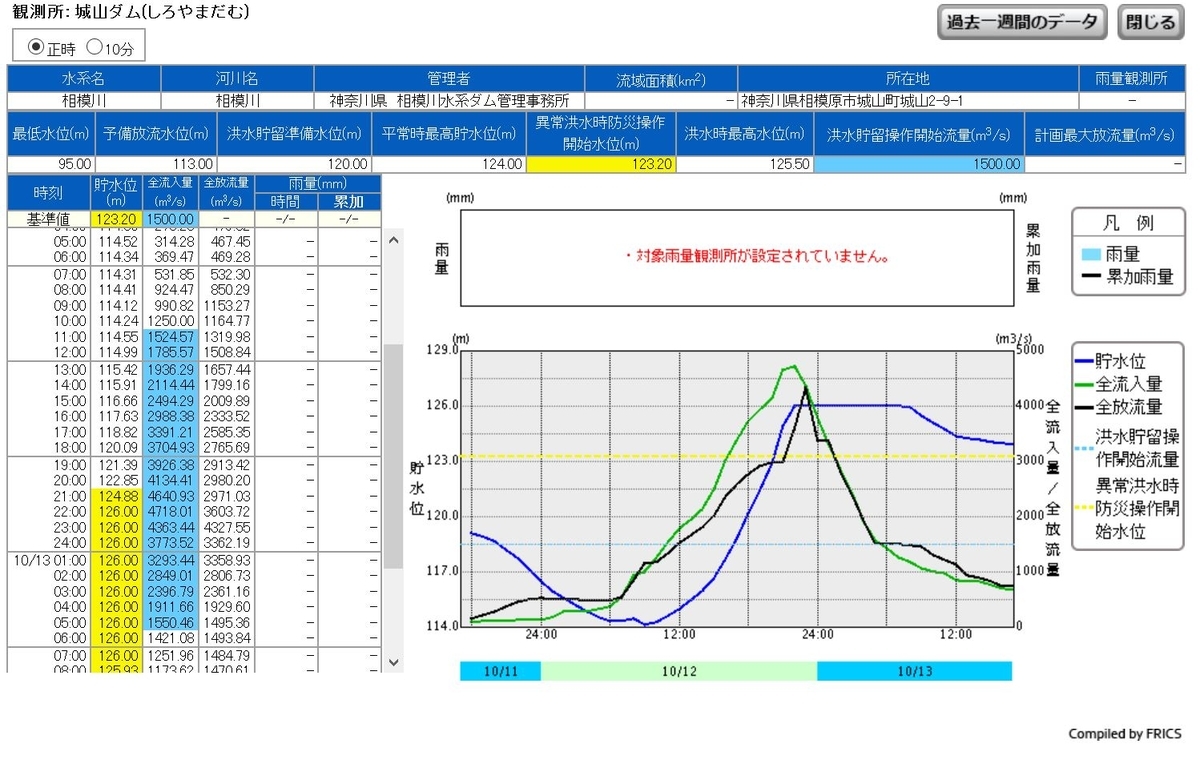Click the 3358.93 discharge value
Screen dimensions: 1200x768
tap(226, 560)
